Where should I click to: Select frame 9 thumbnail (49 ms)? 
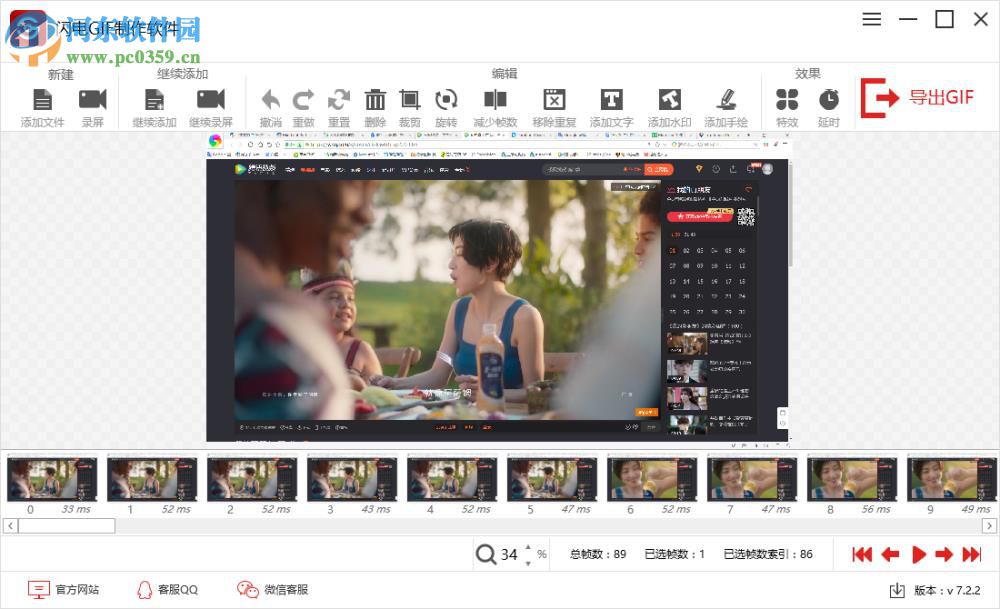(x=952, y=479)
